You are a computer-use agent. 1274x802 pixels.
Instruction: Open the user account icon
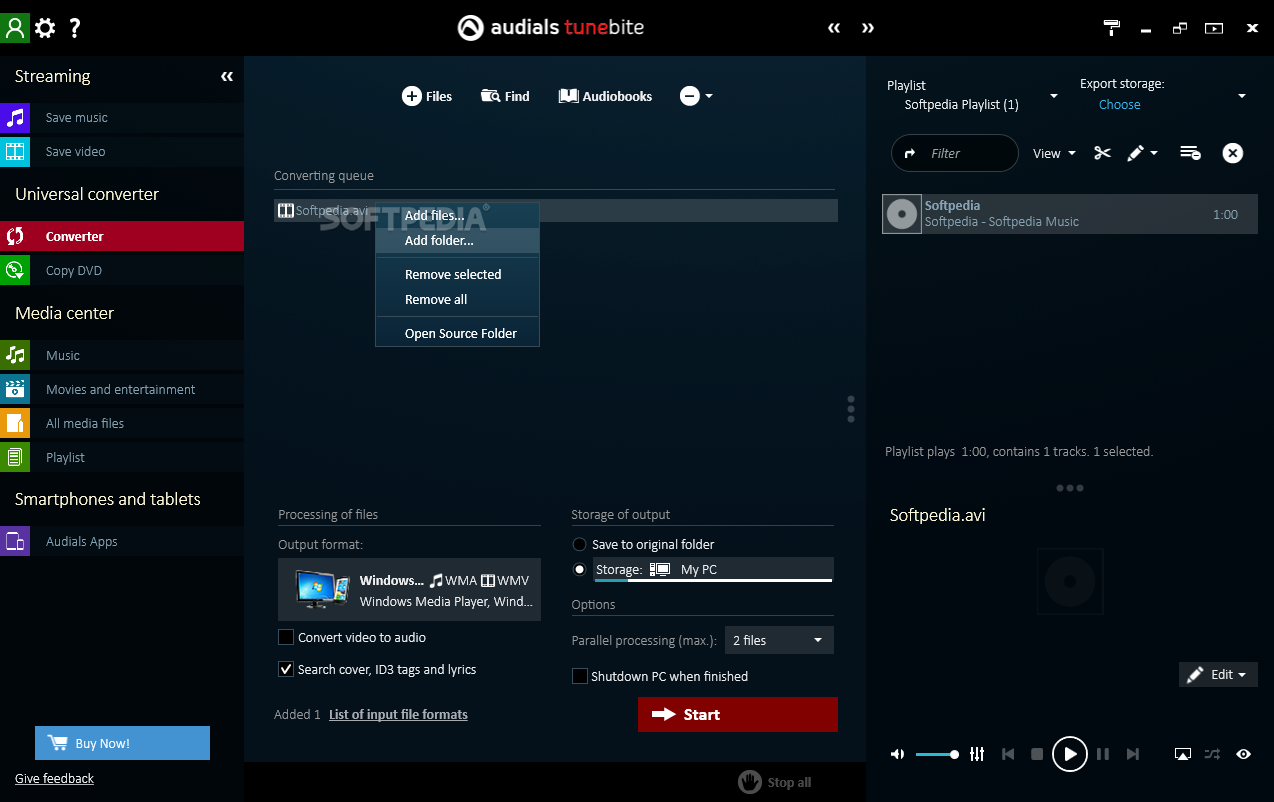point(15,27)
